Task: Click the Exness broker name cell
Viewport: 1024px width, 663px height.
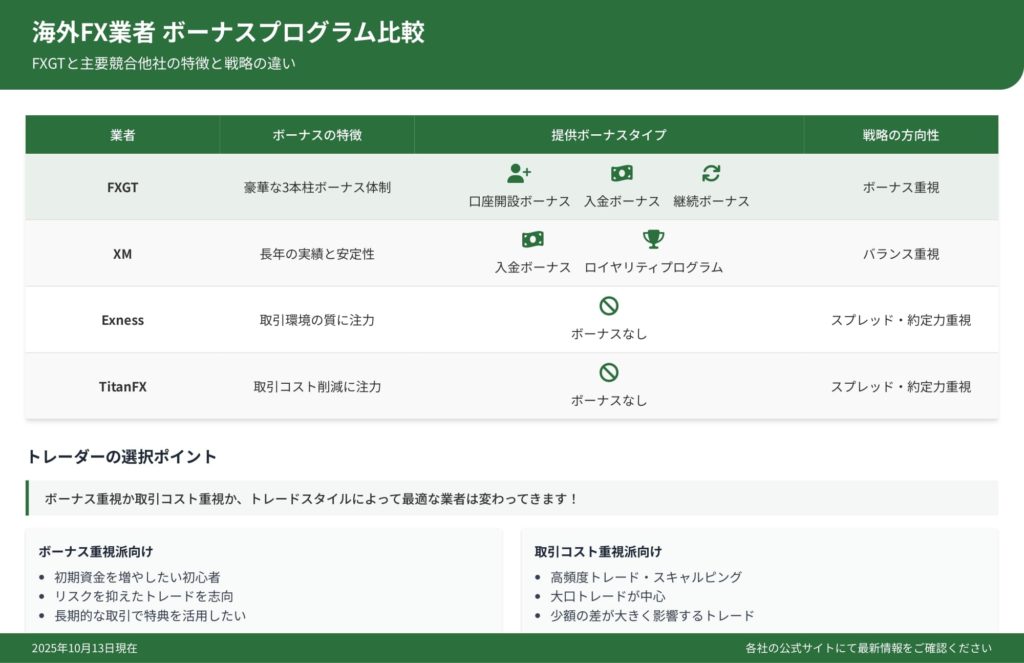Action: click(x=122, y=320)
